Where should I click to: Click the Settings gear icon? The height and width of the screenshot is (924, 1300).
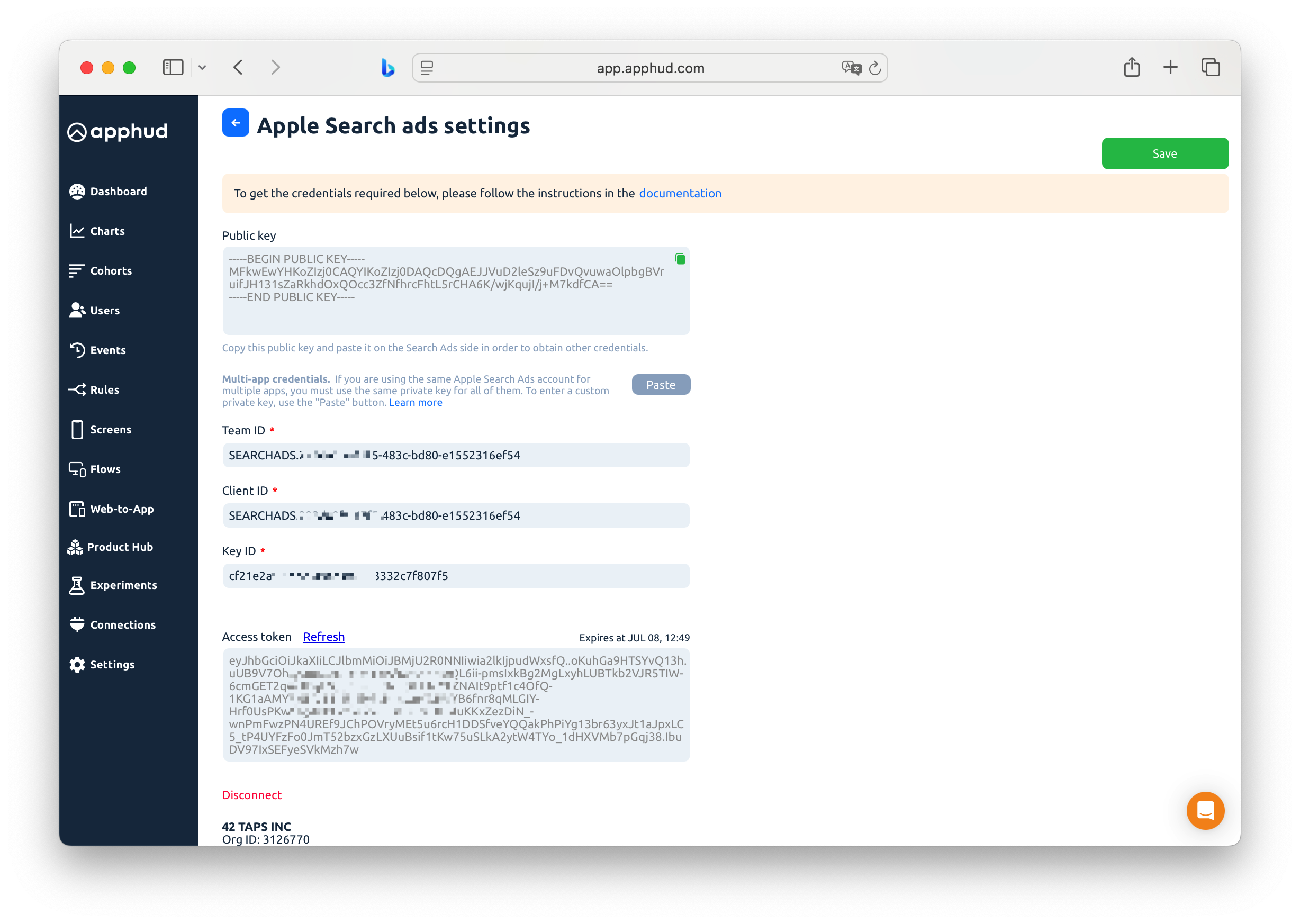point(77,665)
